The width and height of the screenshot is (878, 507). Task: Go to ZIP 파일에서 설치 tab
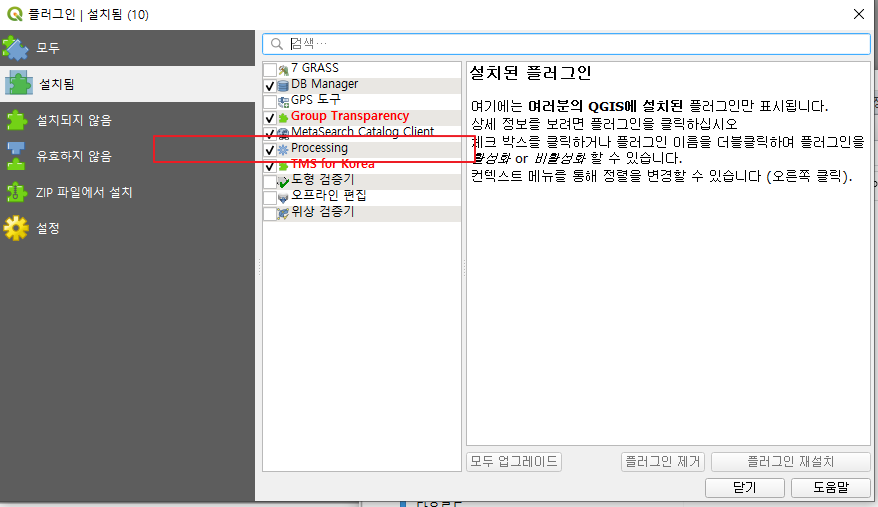(x=127, y=192)
